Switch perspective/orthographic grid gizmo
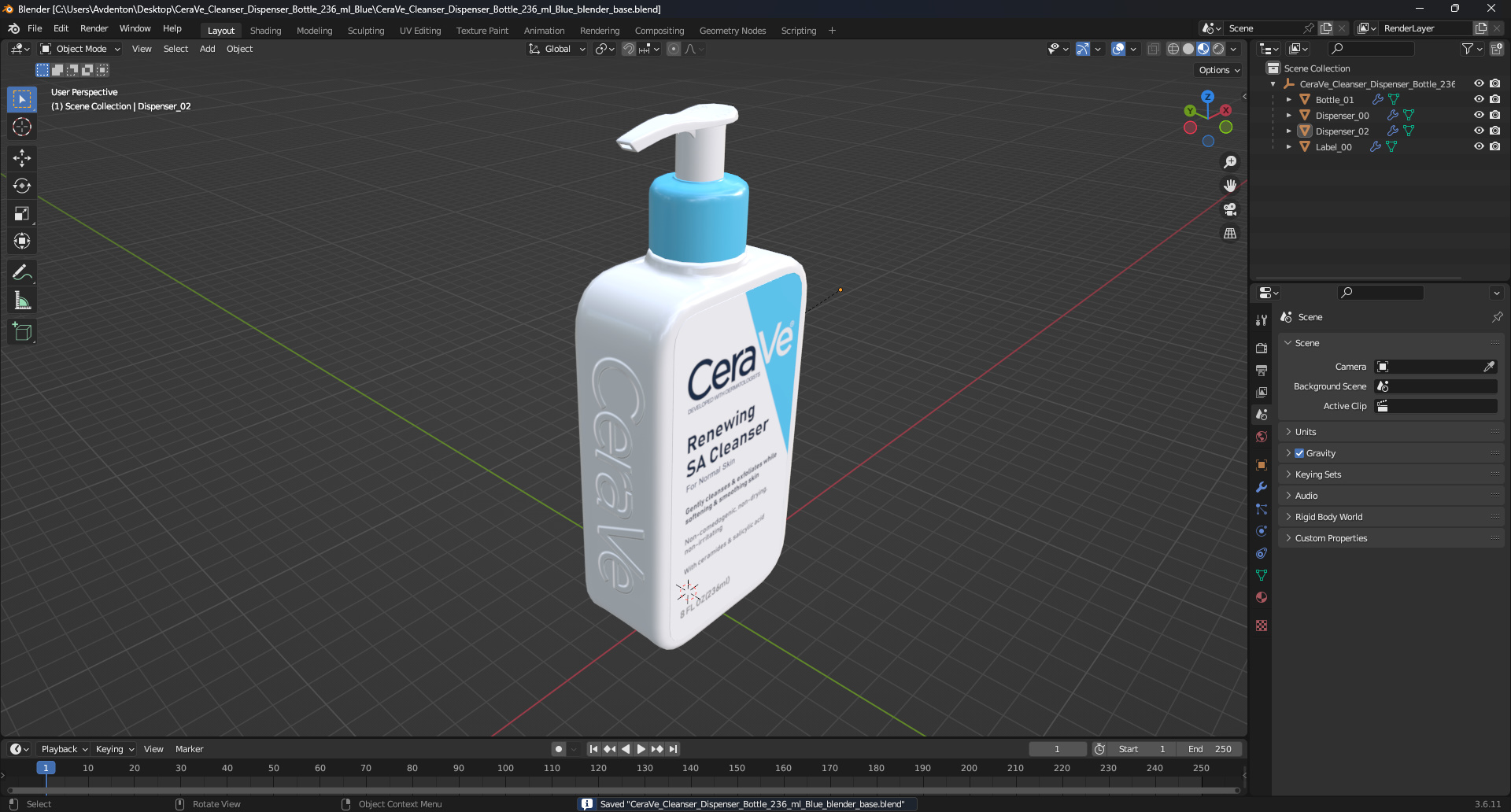The image size is (1511, 812). click(1230, 233)
